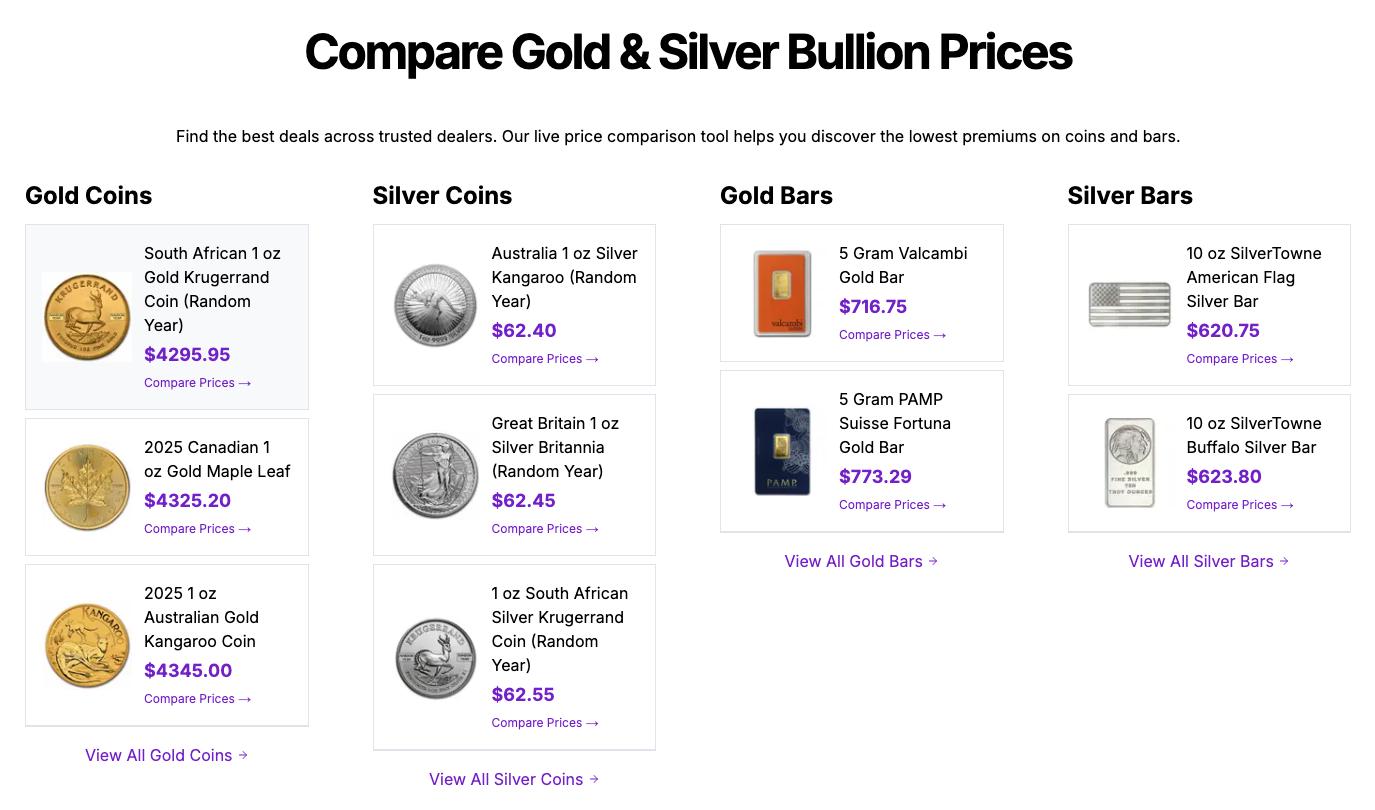
Task: Compare Prices for Silver Britannia coin
Action: (544, 529)
